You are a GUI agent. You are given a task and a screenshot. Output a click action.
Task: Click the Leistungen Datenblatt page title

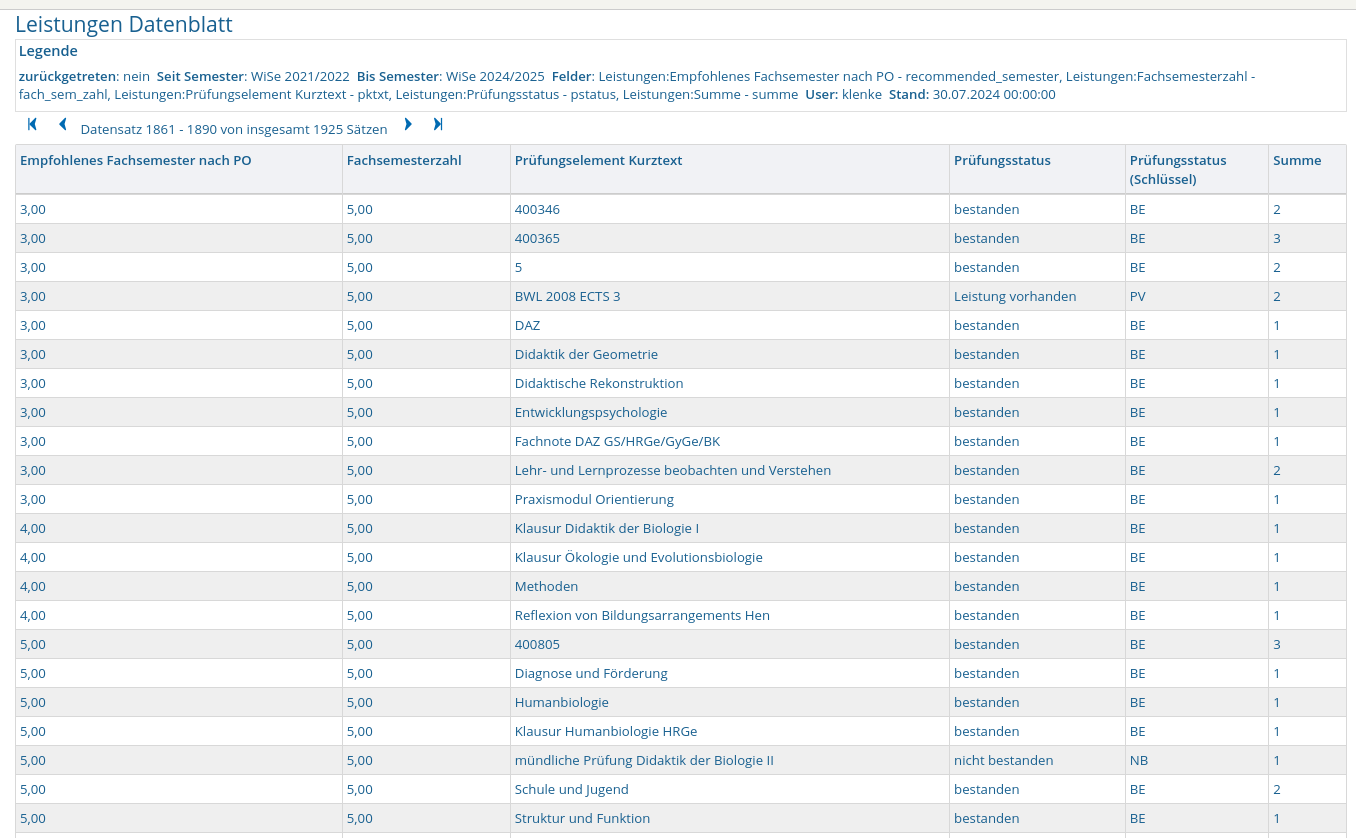click(124, 24)
